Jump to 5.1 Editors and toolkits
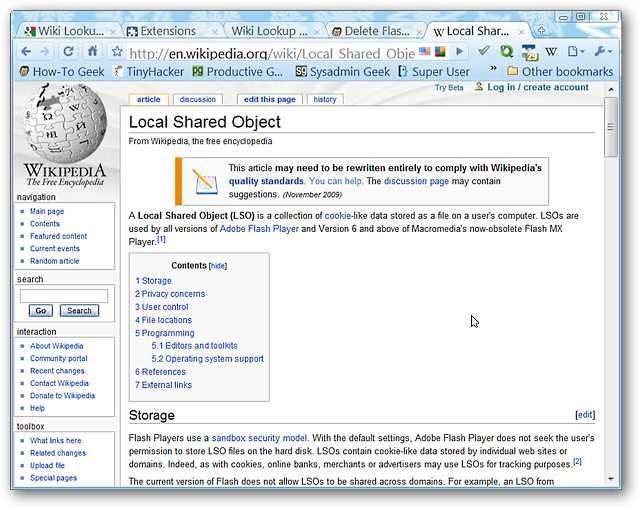 (194, 346)
